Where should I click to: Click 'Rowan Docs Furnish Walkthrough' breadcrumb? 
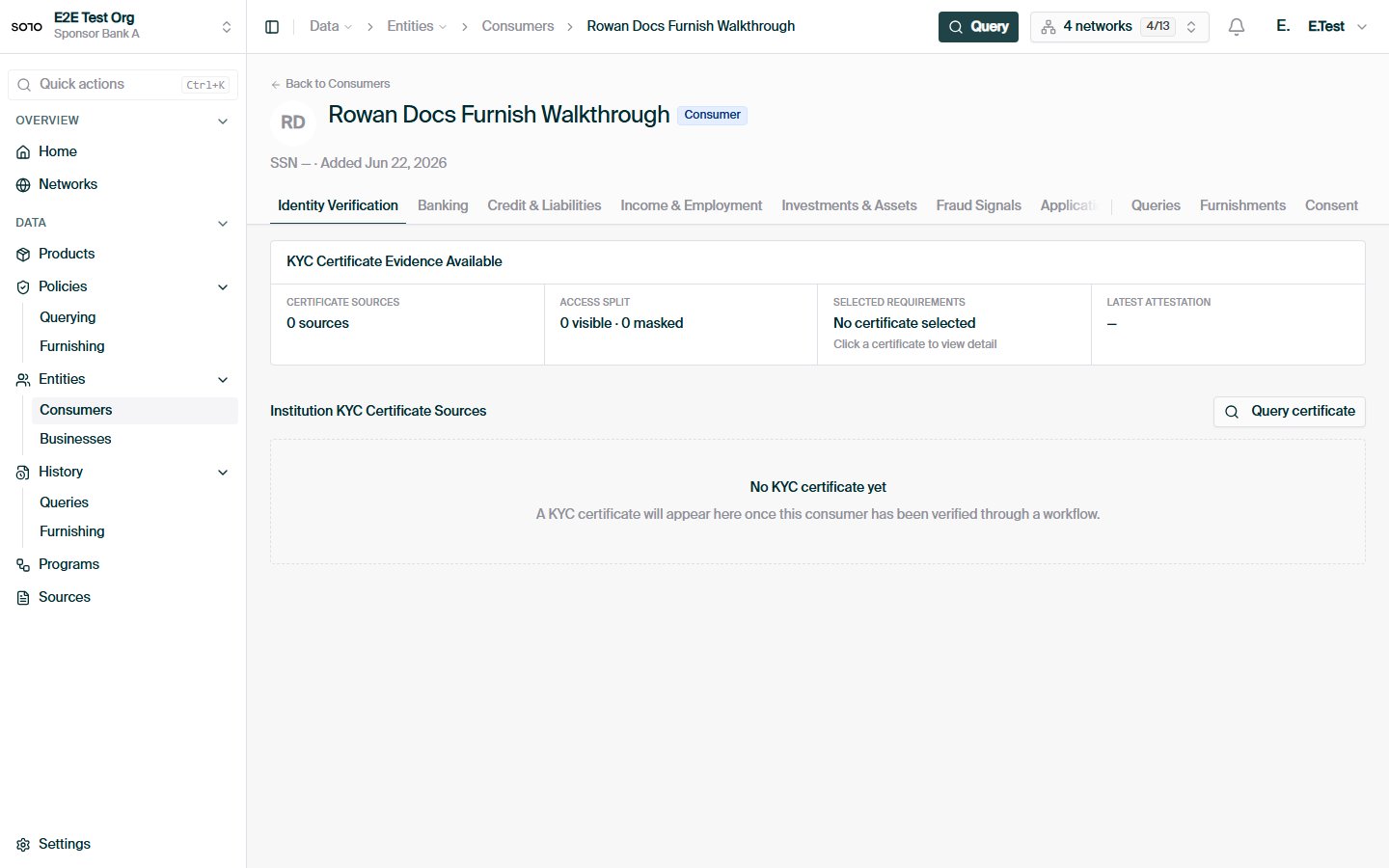[x=691, y=26]
